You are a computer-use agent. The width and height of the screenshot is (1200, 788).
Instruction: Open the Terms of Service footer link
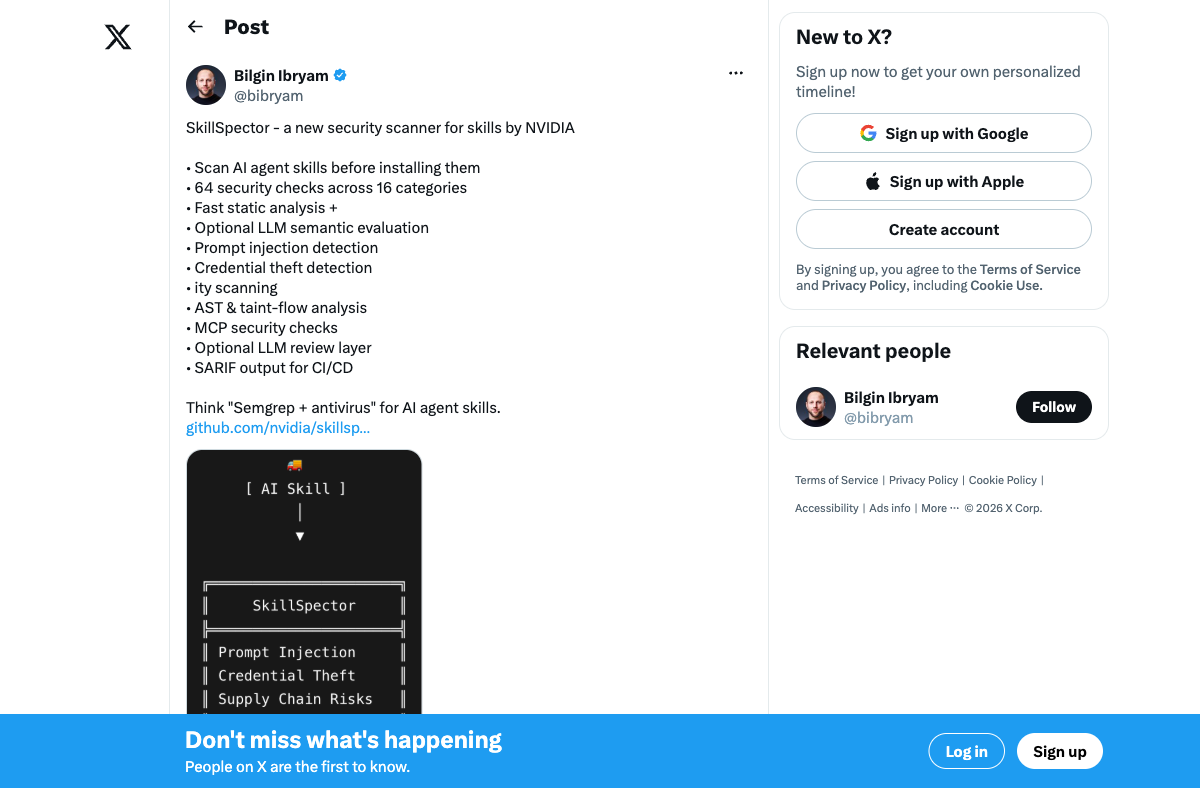(x=837, y=480)
